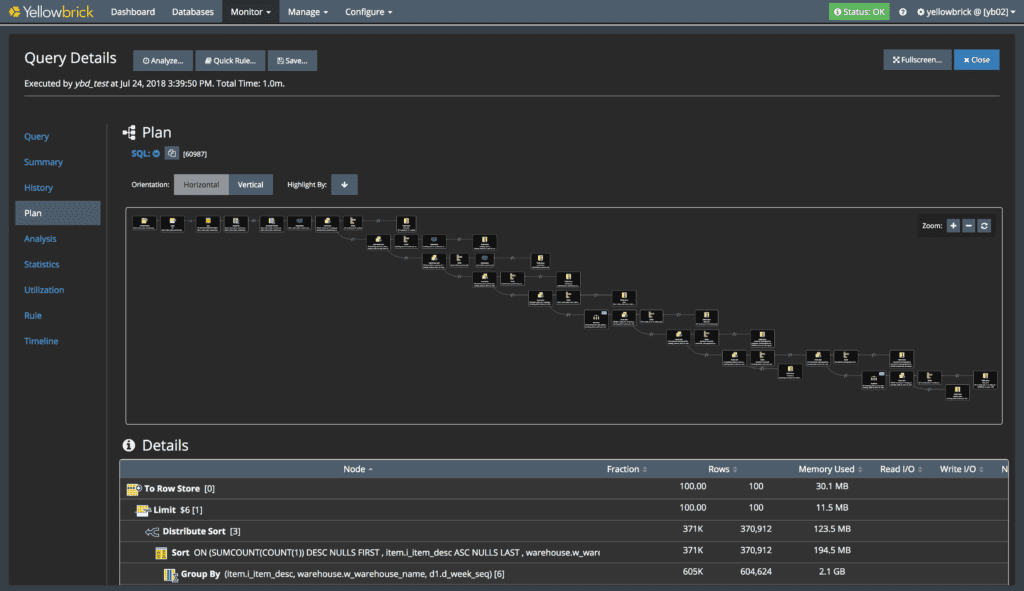Viewport: 1024px width, 591px height.
Task: Reset plan zoom with refresh icon
Action: [984, 226]
